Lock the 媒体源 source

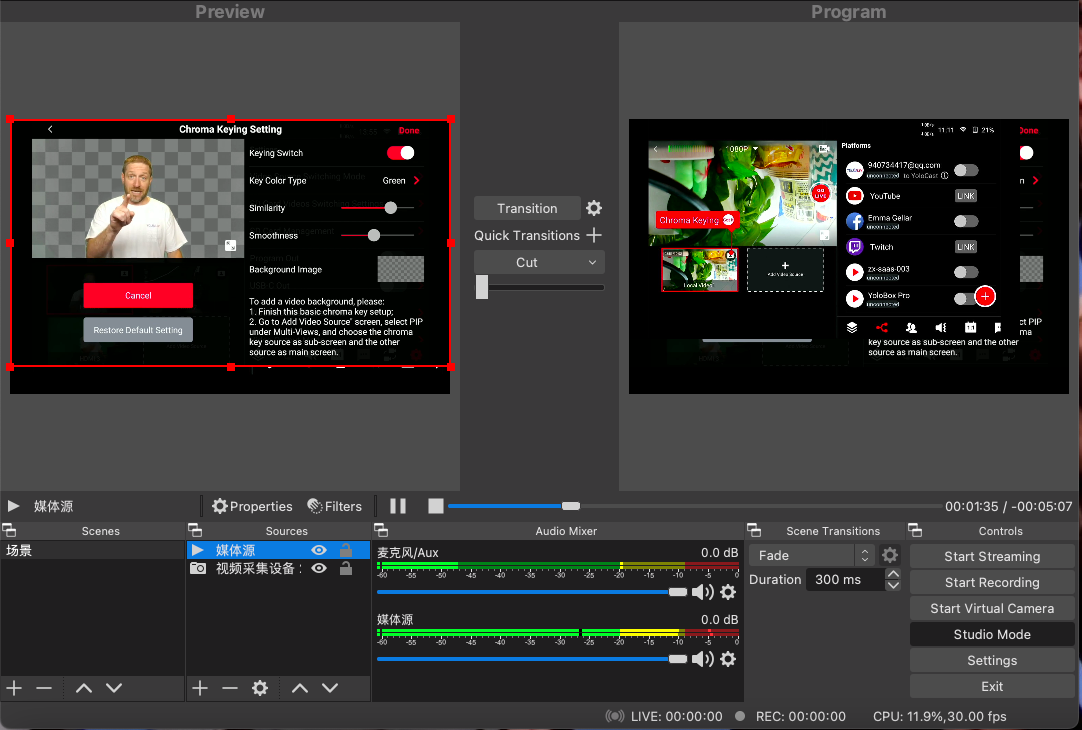click(346, 550)
